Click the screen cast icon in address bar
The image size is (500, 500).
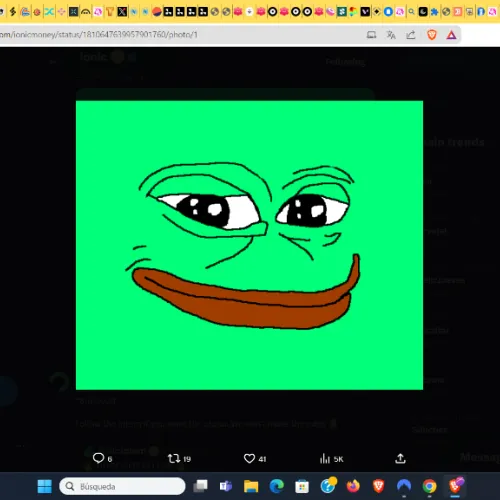click(371, 35)
